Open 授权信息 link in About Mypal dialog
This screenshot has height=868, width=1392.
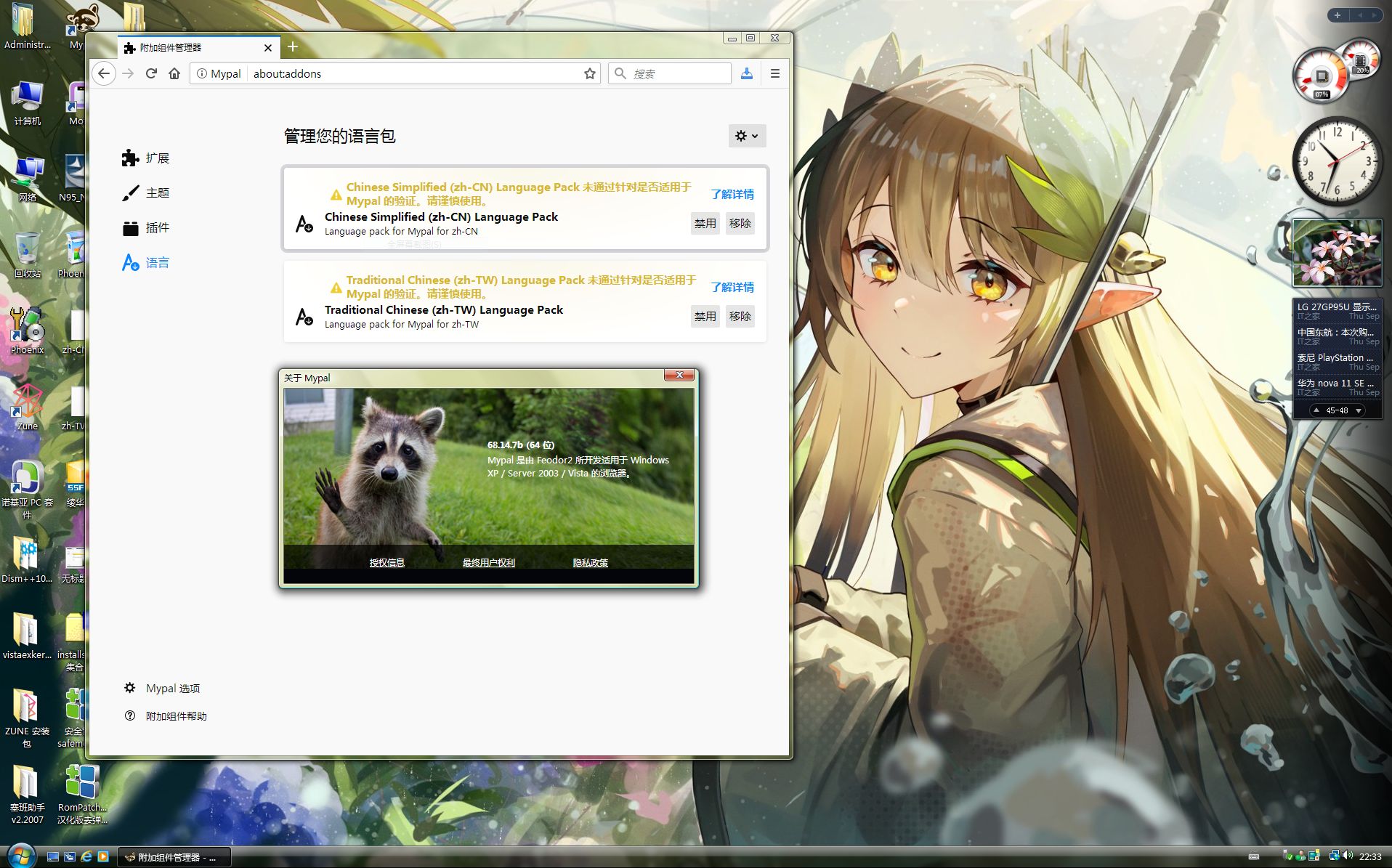click(x=387, y=562)
